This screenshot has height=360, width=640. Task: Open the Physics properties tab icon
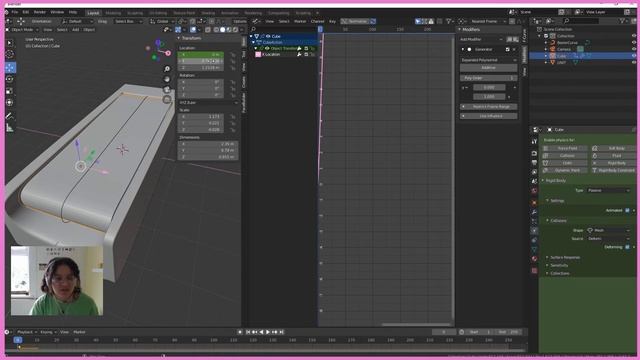534,231
